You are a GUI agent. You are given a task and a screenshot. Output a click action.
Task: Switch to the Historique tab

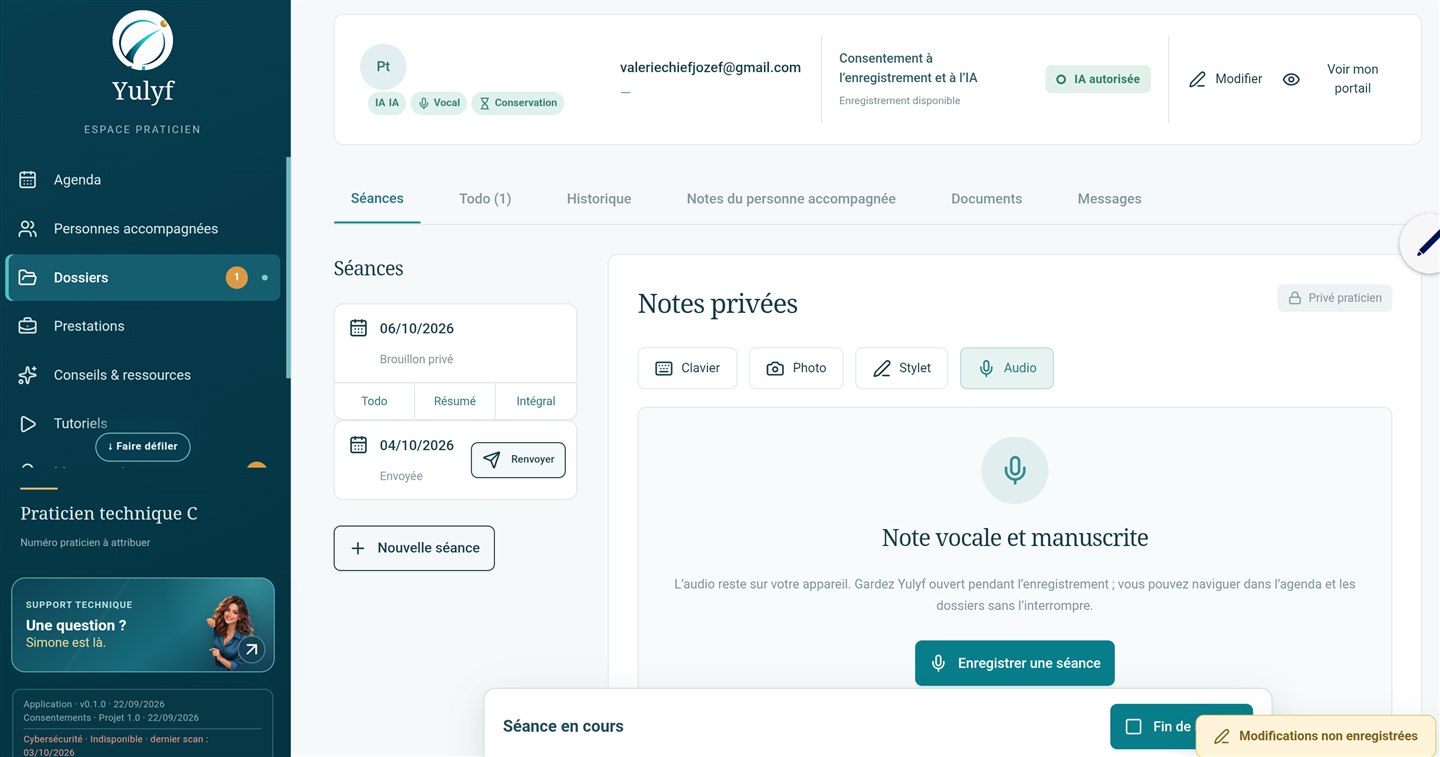(599, 199)
